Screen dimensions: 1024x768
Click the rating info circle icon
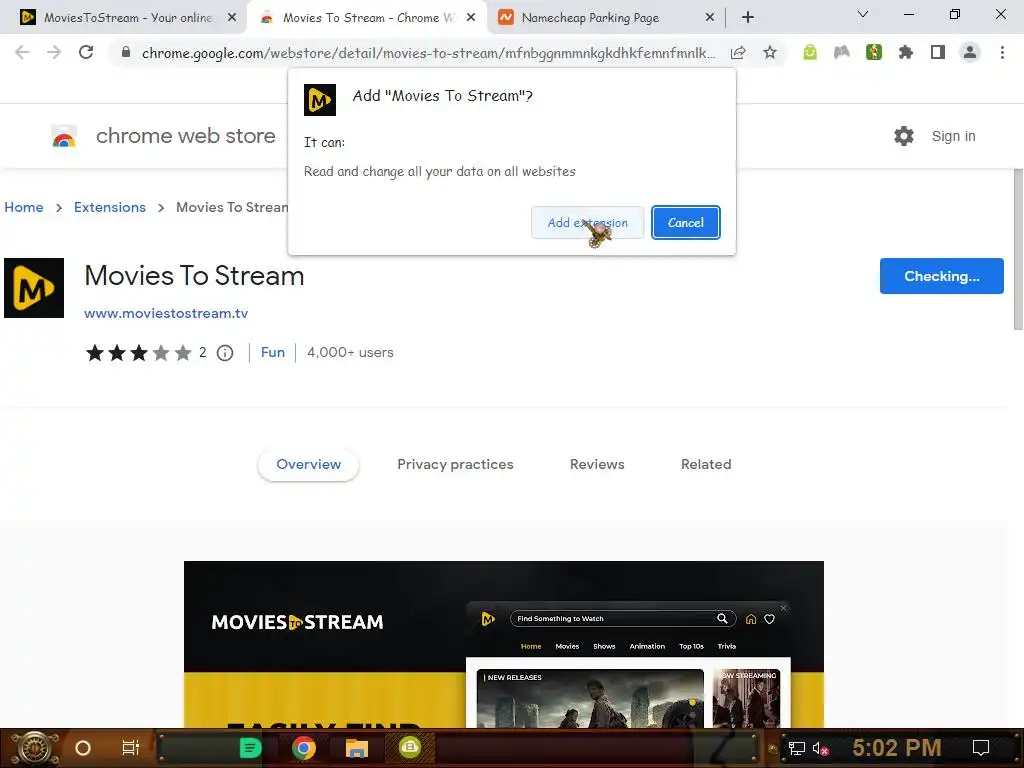[225, 353]
